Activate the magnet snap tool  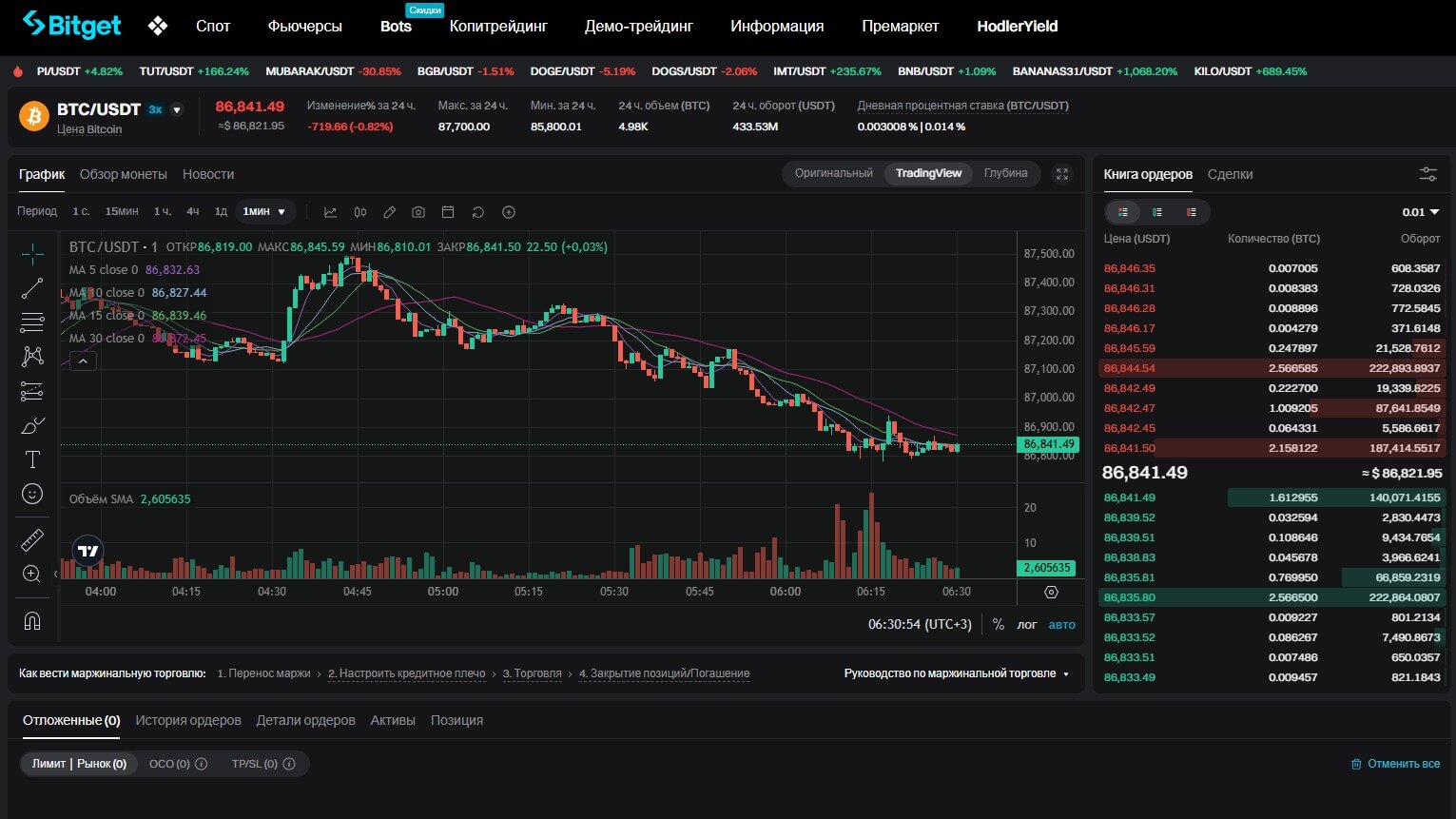[x=32, y=621]
